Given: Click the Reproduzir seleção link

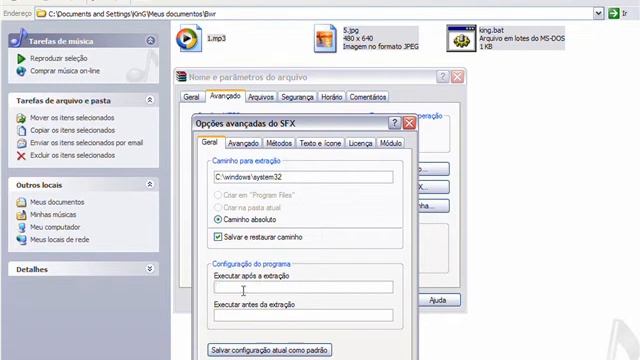Looking at the screenshot, I should [x=59, y=58].
